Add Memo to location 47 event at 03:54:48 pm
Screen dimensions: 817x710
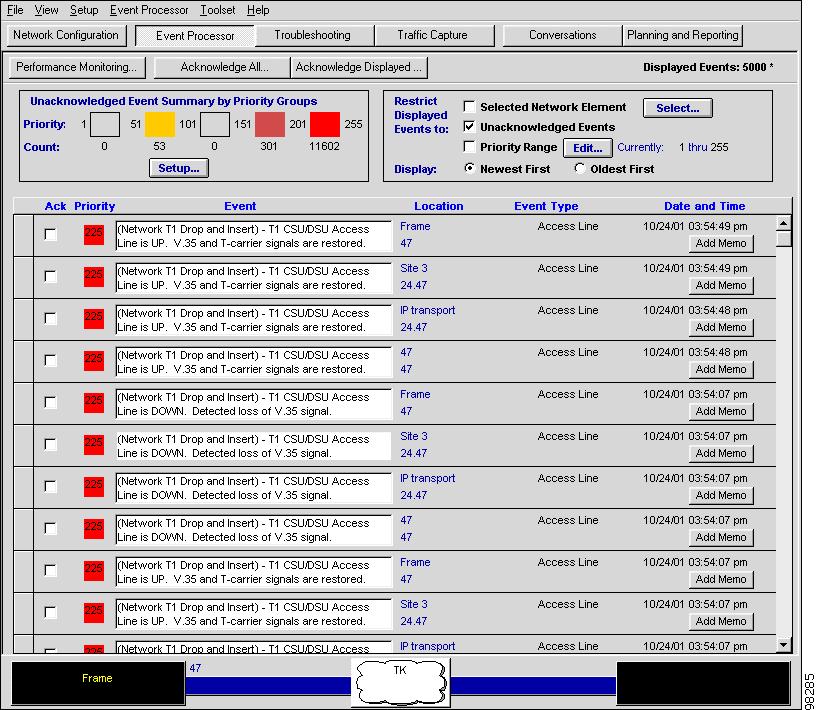pos(721,369)
